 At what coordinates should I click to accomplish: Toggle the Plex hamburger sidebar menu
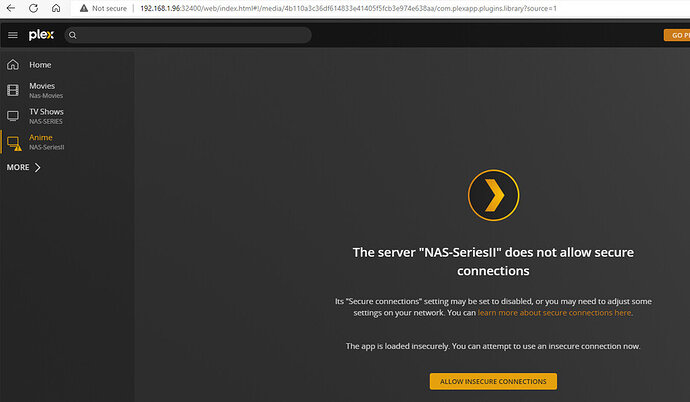[13, 35]
